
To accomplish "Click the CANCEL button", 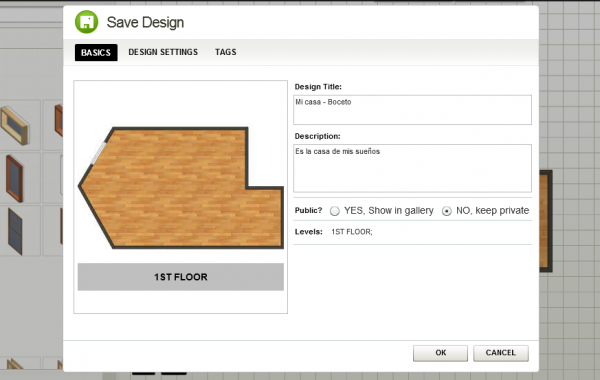I will click(x=501, y=353).
